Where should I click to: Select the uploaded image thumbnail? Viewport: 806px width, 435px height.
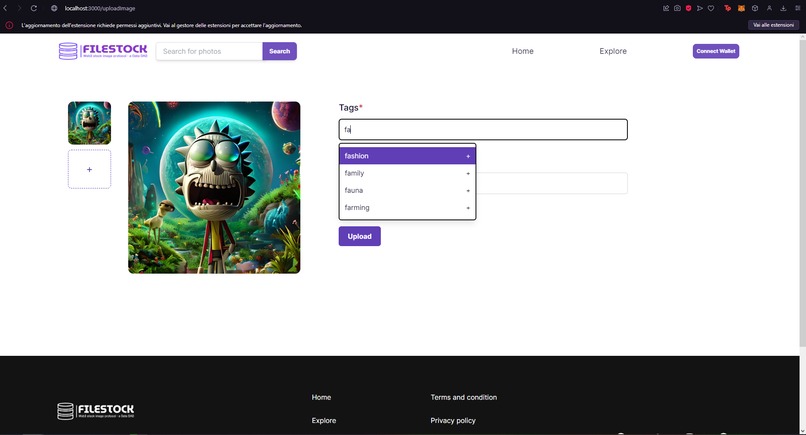(x=89, y=123)
